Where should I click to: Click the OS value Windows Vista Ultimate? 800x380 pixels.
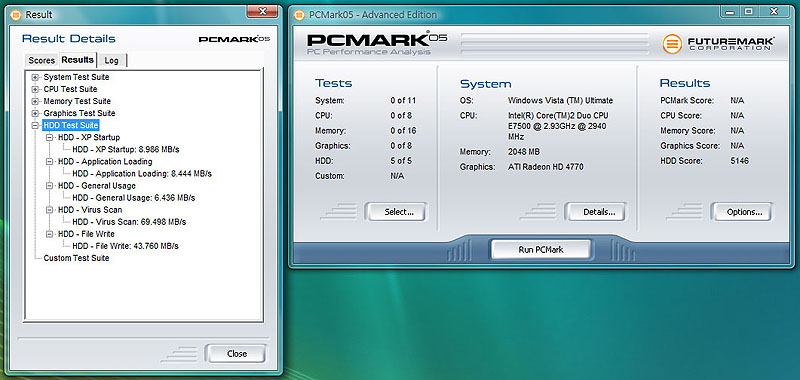560,101
